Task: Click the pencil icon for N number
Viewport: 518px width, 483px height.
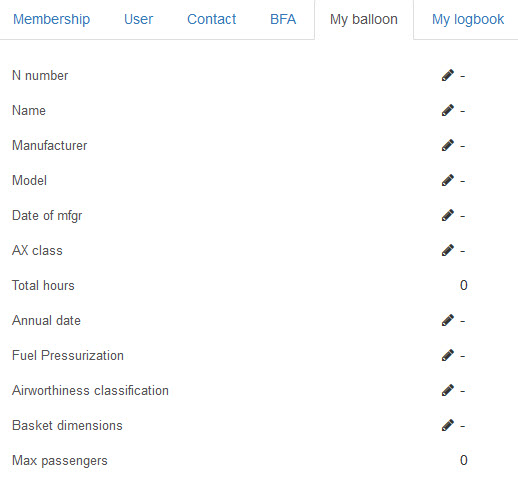Action: [x=448, y=75]
